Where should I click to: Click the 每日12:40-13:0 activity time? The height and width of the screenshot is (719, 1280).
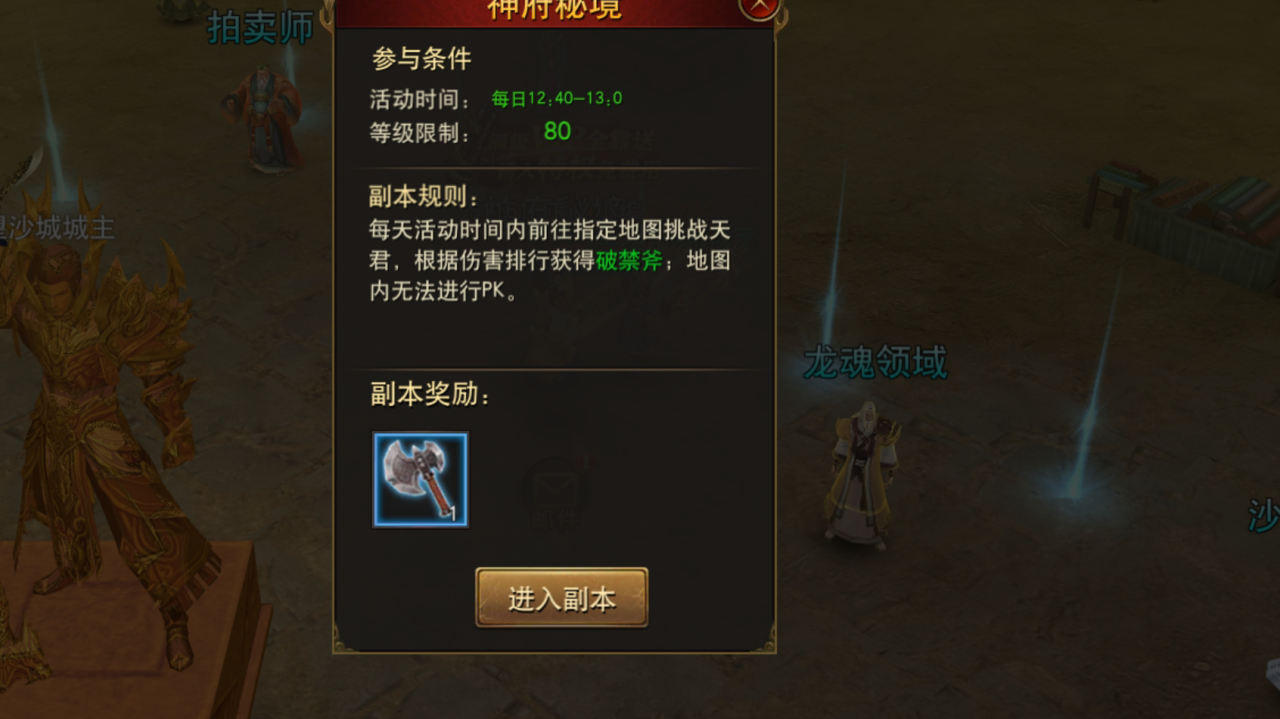point(557,98)
